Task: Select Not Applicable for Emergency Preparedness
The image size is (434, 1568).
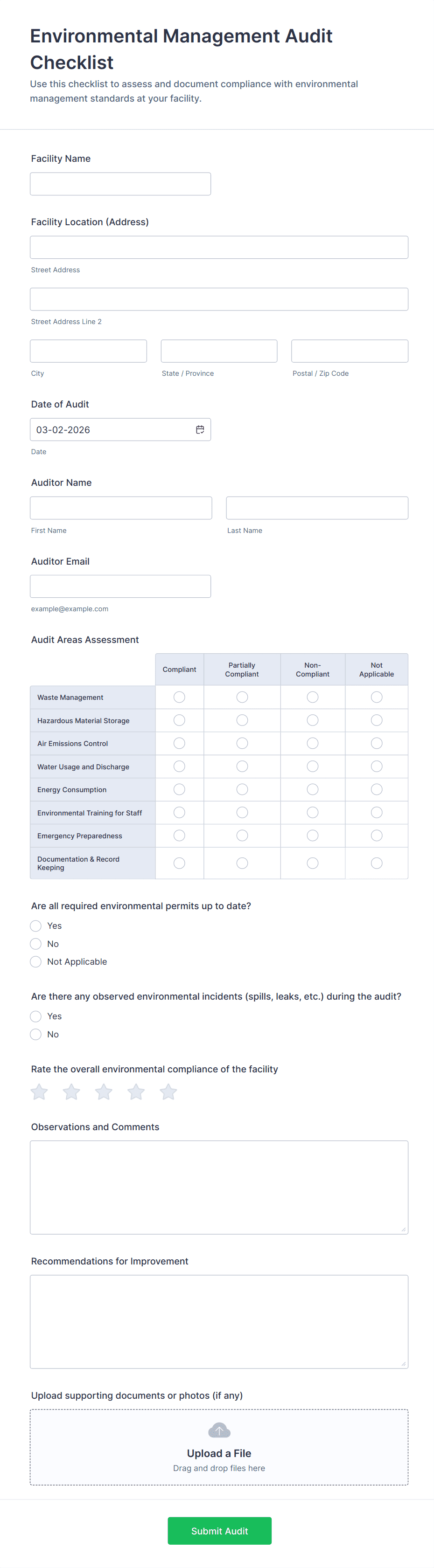Action: point(377,836)
